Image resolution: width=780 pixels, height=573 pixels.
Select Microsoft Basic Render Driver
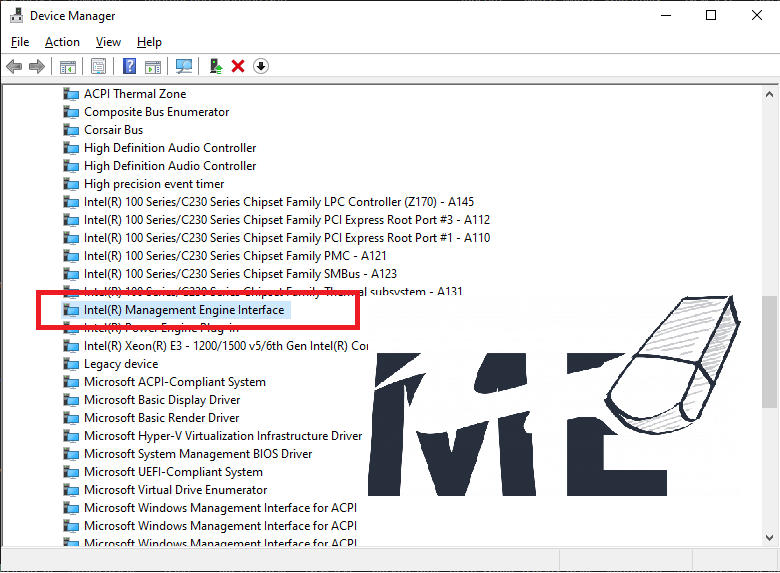point(162,418)
